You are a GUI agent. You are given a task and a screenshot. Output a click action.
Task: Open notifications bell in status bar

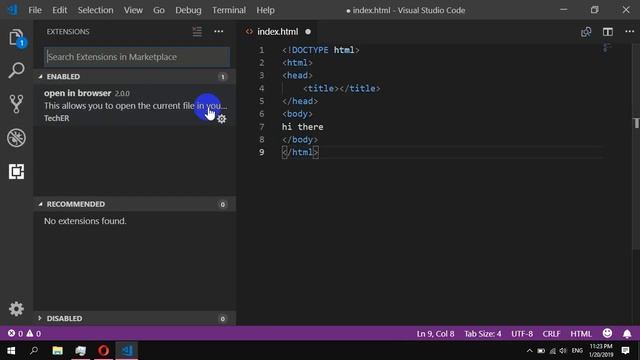627,333
